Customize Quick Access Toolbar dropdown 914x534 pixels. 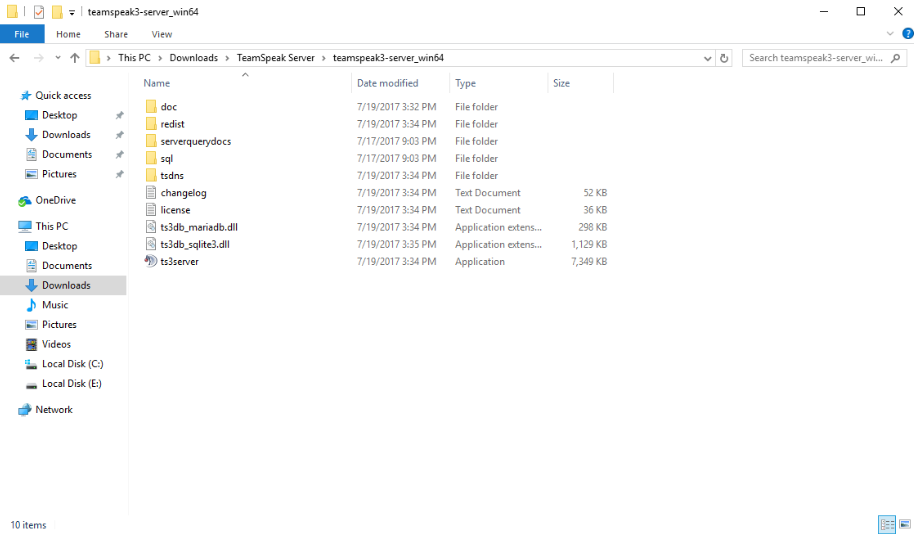point(72,12)
